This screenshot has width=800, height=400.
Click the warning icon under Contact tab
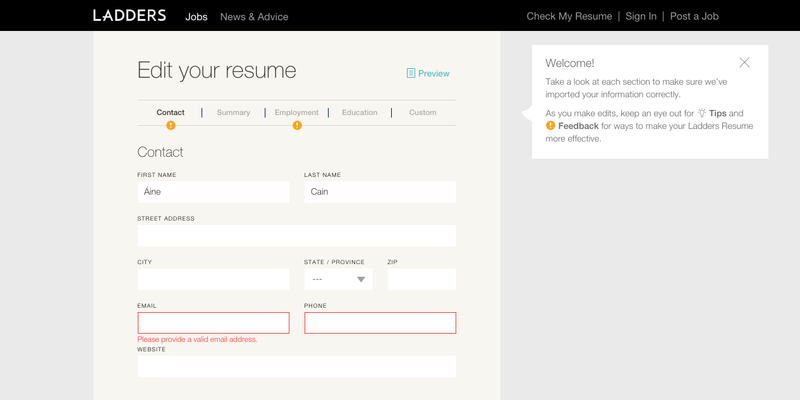[x=170, y=126]
